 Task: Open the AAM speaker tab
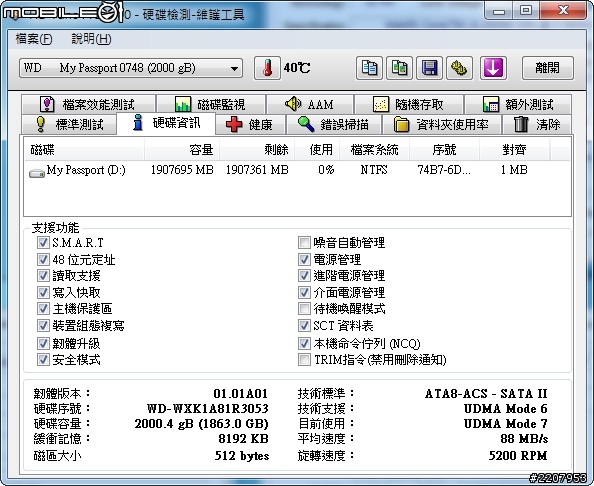[310, 104]
